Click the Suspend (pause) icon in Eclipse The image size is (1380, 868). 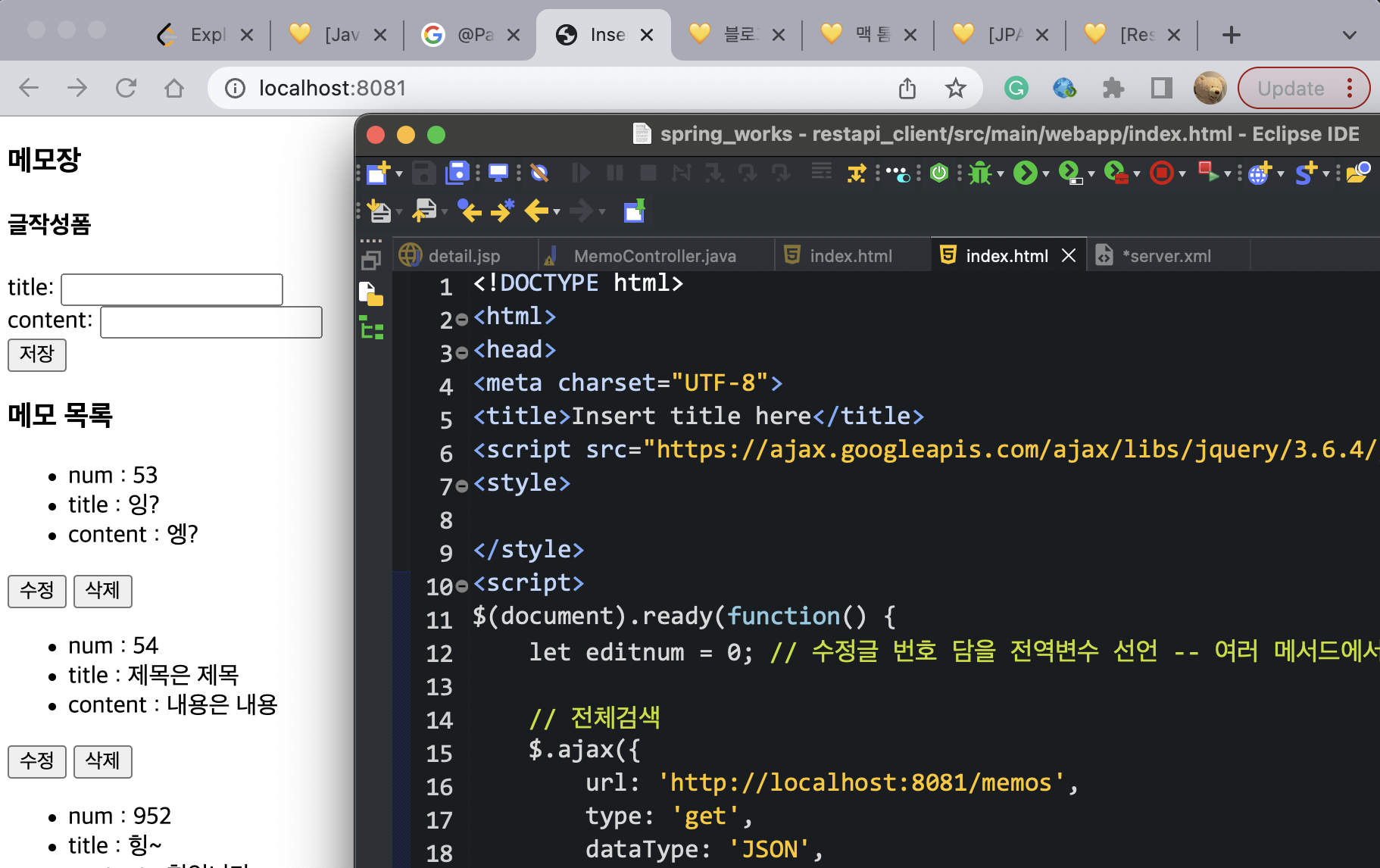pyautogui.click(x=615, y=173)
